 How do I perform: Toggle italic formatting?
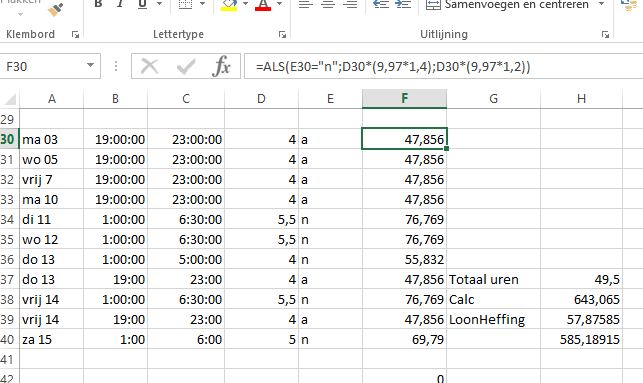click(x=120, y=4)
